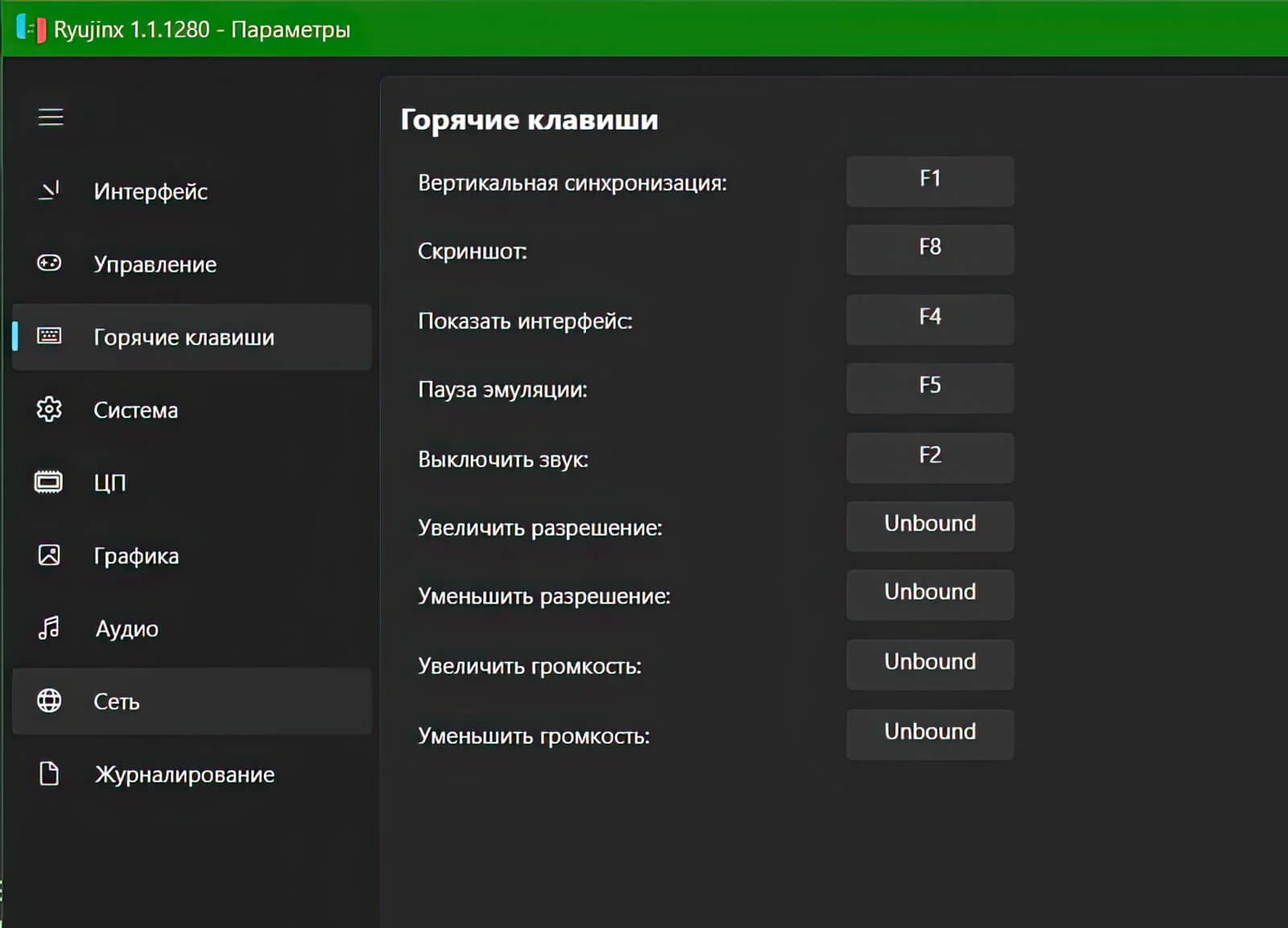The height and width of the screenshot is (928, 1288).
Task: Click the gamepad icon for Управление
Action: (x=49, y=263)
